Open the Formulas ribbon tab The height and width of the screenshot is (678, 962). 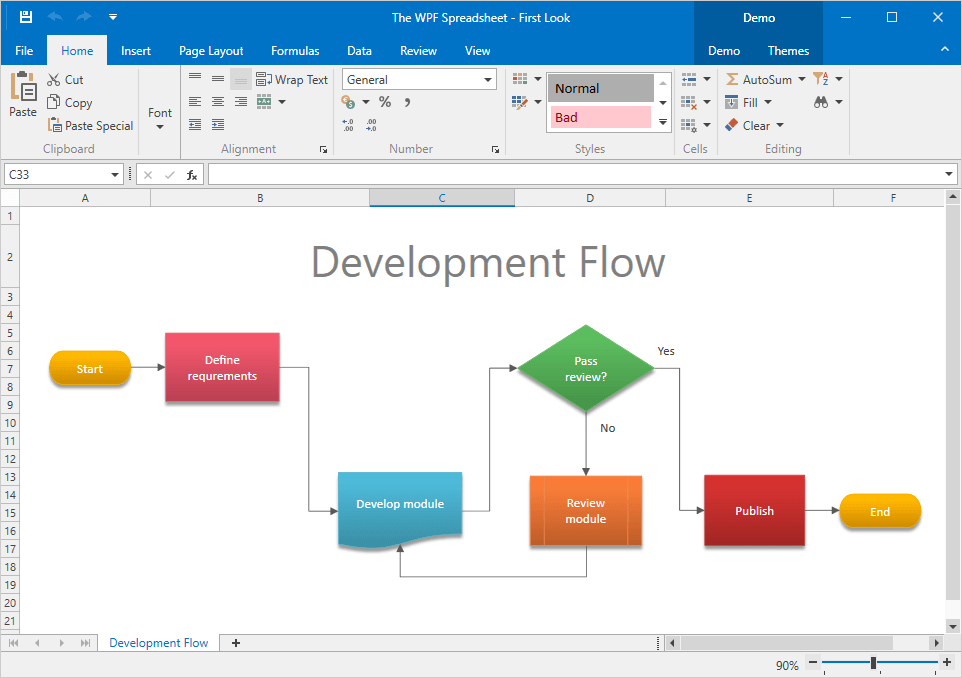coord(295,51)
